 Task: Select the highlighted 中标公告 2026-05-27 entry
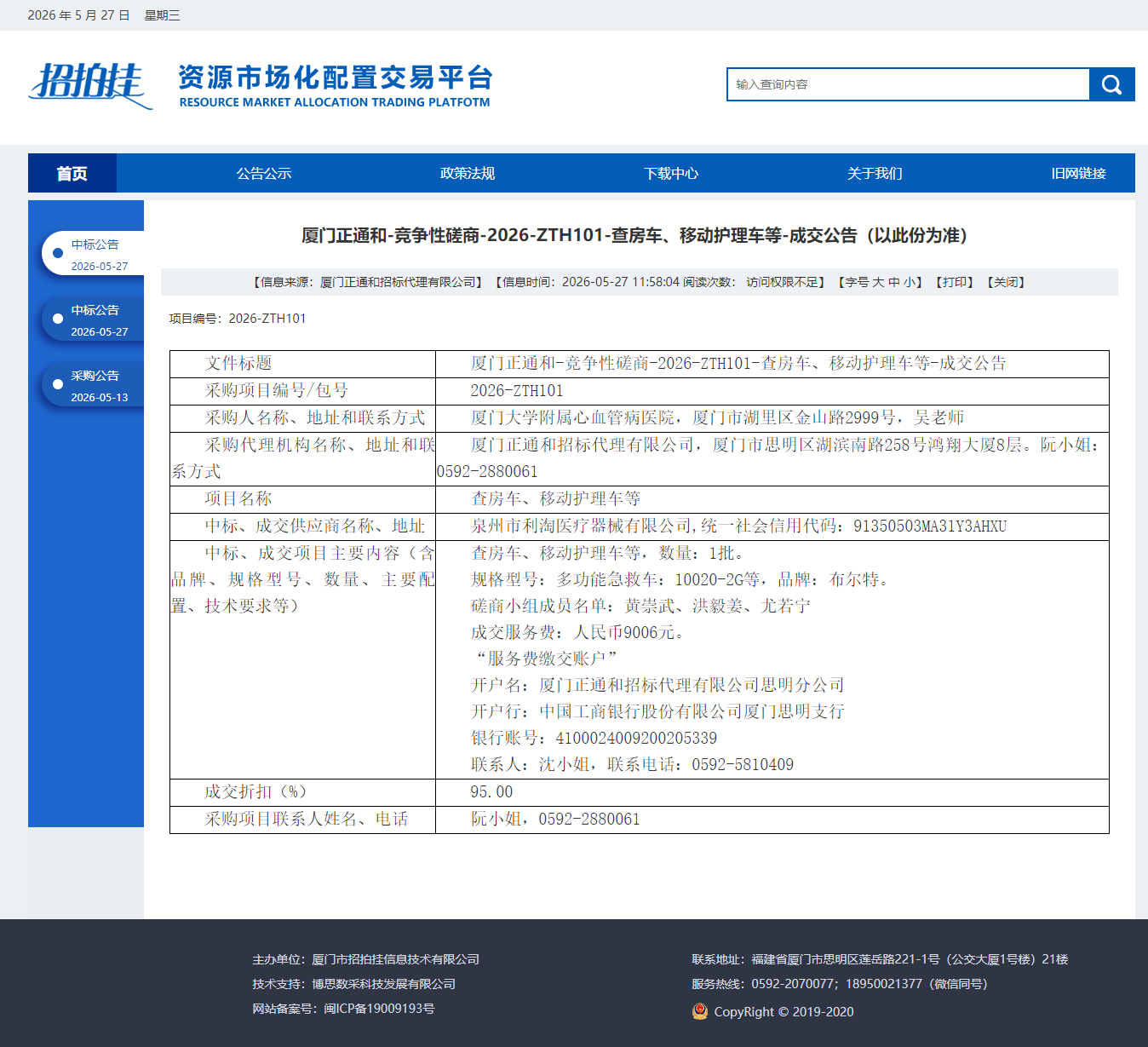click(x=93, y=254)
